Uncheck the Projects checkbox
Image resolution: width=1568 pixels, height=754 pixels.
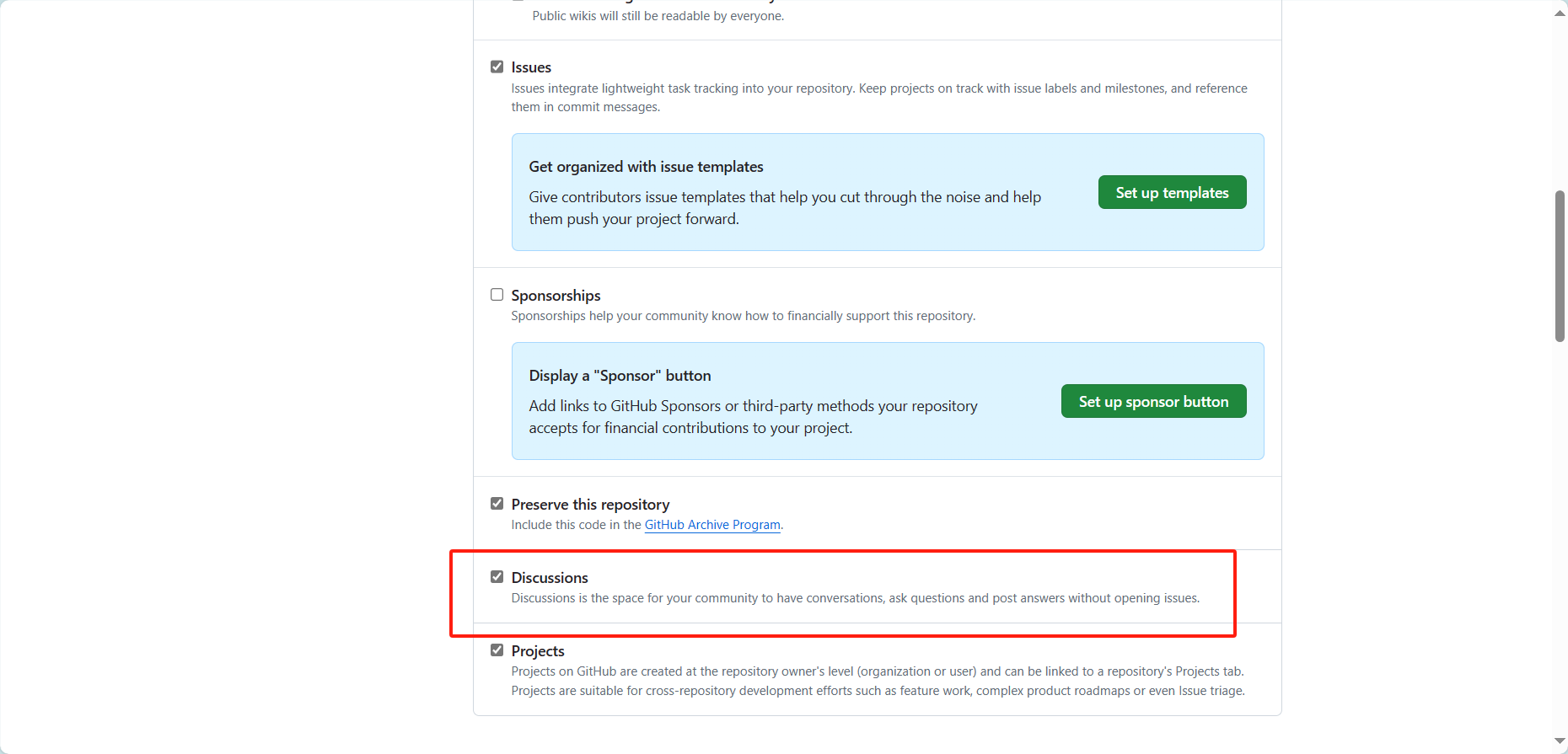497,650
